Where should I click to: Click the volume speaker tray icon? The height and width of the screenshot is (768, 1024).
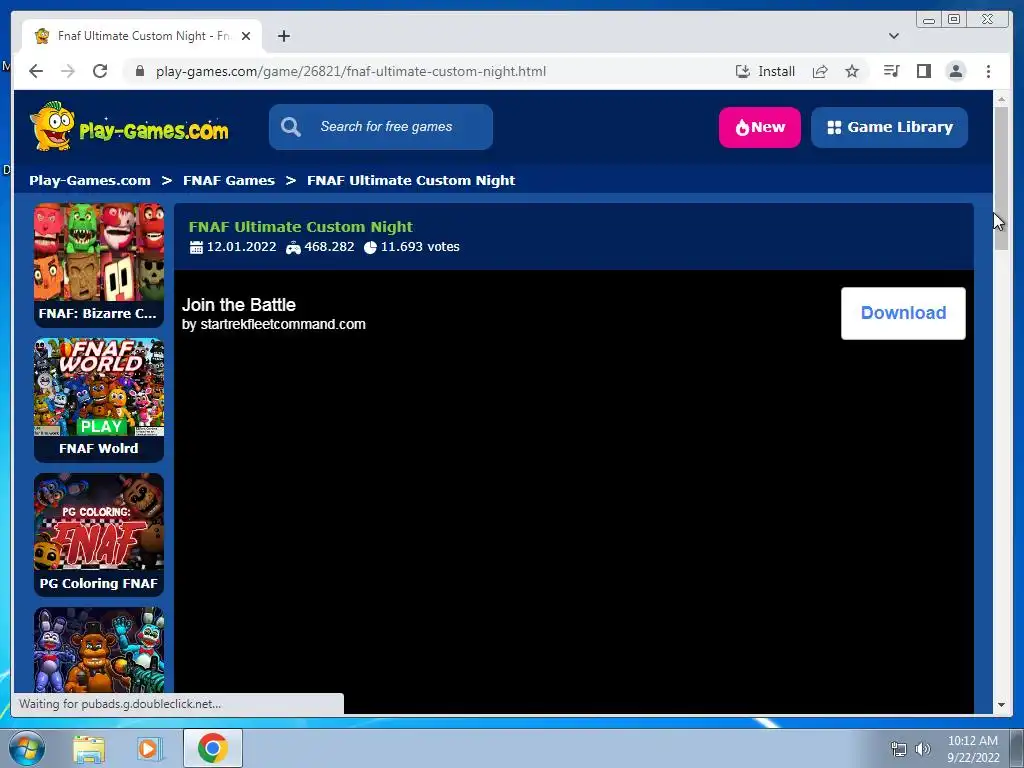pos(923,749)
